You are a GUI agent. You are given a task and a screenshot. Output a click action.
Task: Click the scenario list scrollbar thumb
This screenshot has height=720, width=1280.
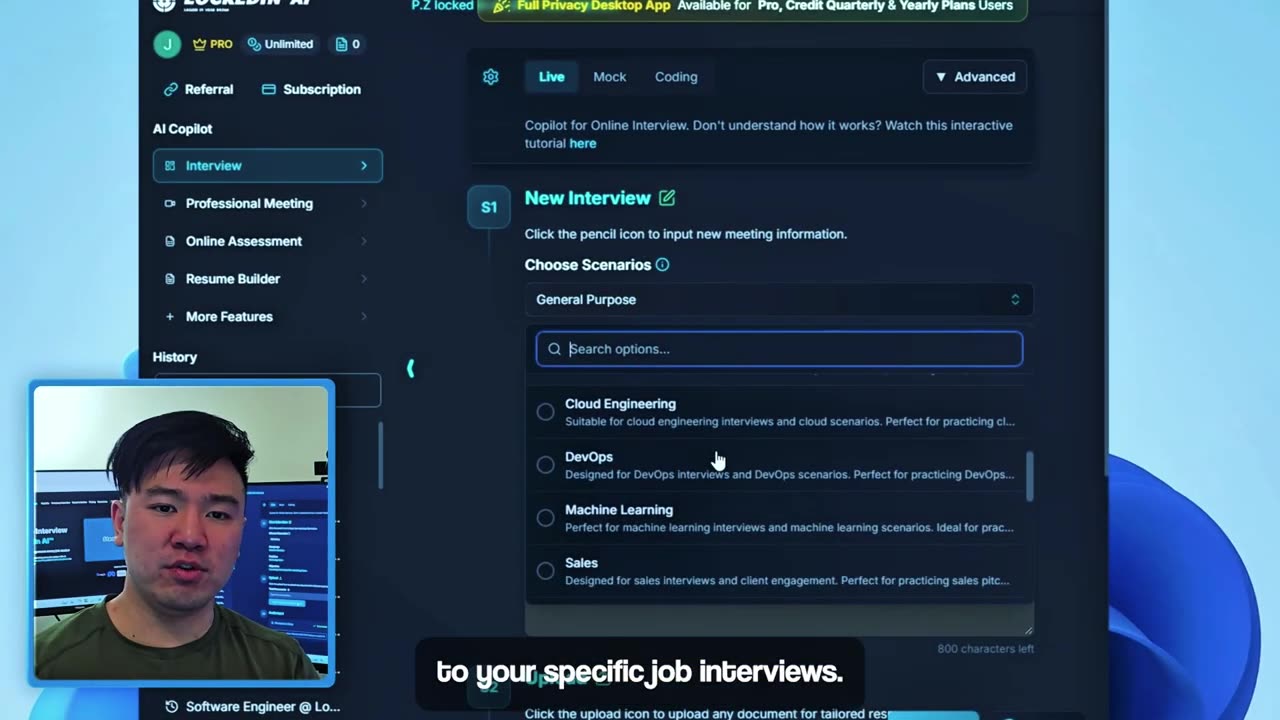(1029, 476)
